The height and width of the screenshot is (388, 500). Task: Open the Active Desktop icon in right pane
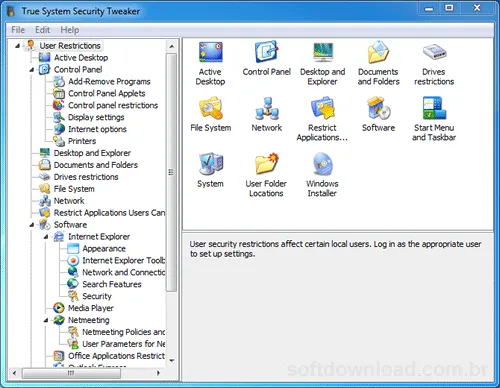point(210,52)
